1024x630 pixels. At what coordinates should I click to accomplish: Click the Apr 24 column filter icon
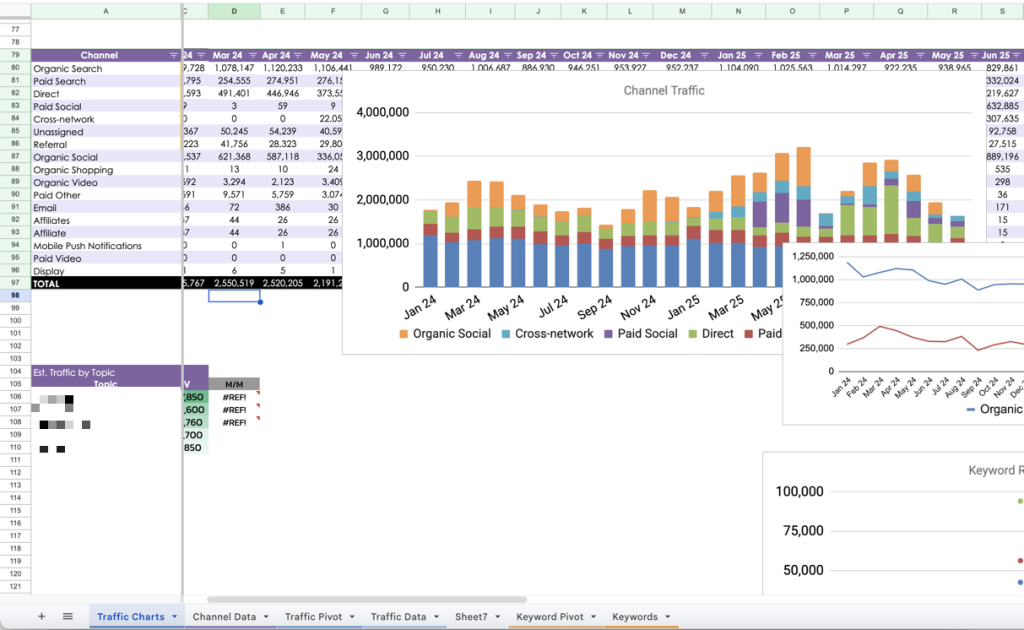pyautogui.click(x=298, y=56)
